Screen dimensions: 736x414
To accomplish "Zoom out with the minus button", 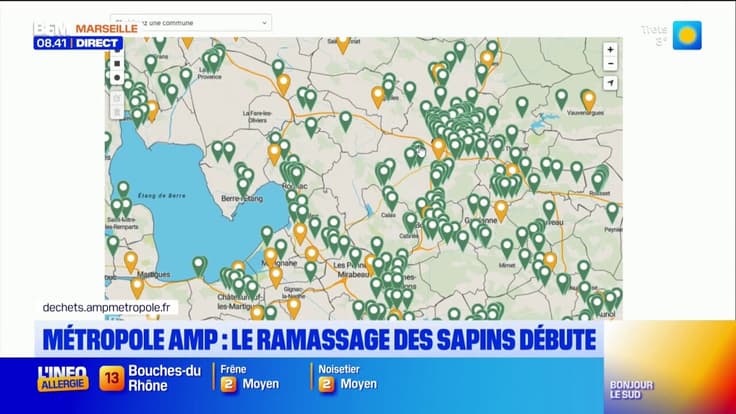I will 610,63.
